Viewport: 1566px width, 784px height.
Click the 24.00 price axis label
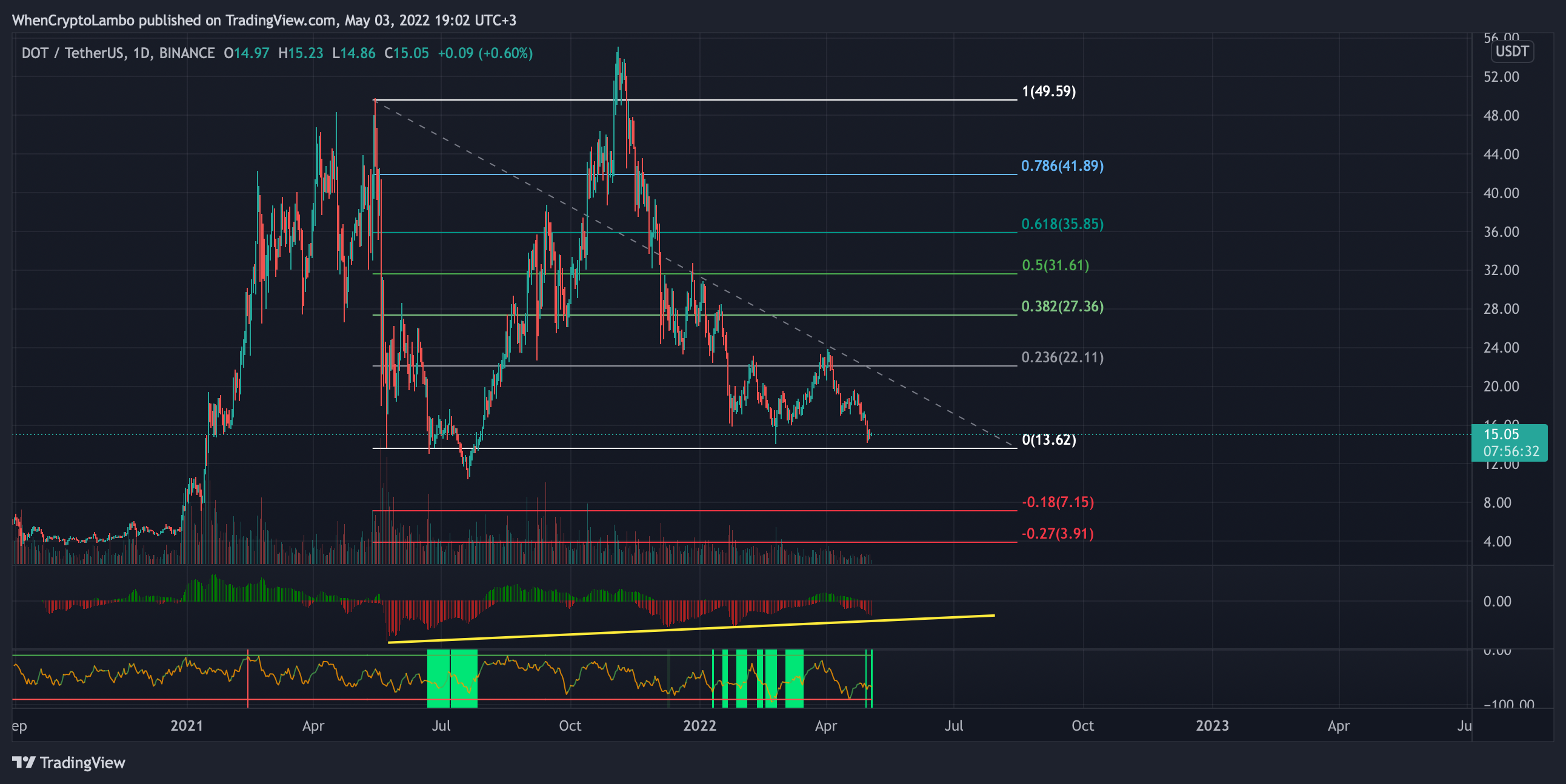point(1501,348)
